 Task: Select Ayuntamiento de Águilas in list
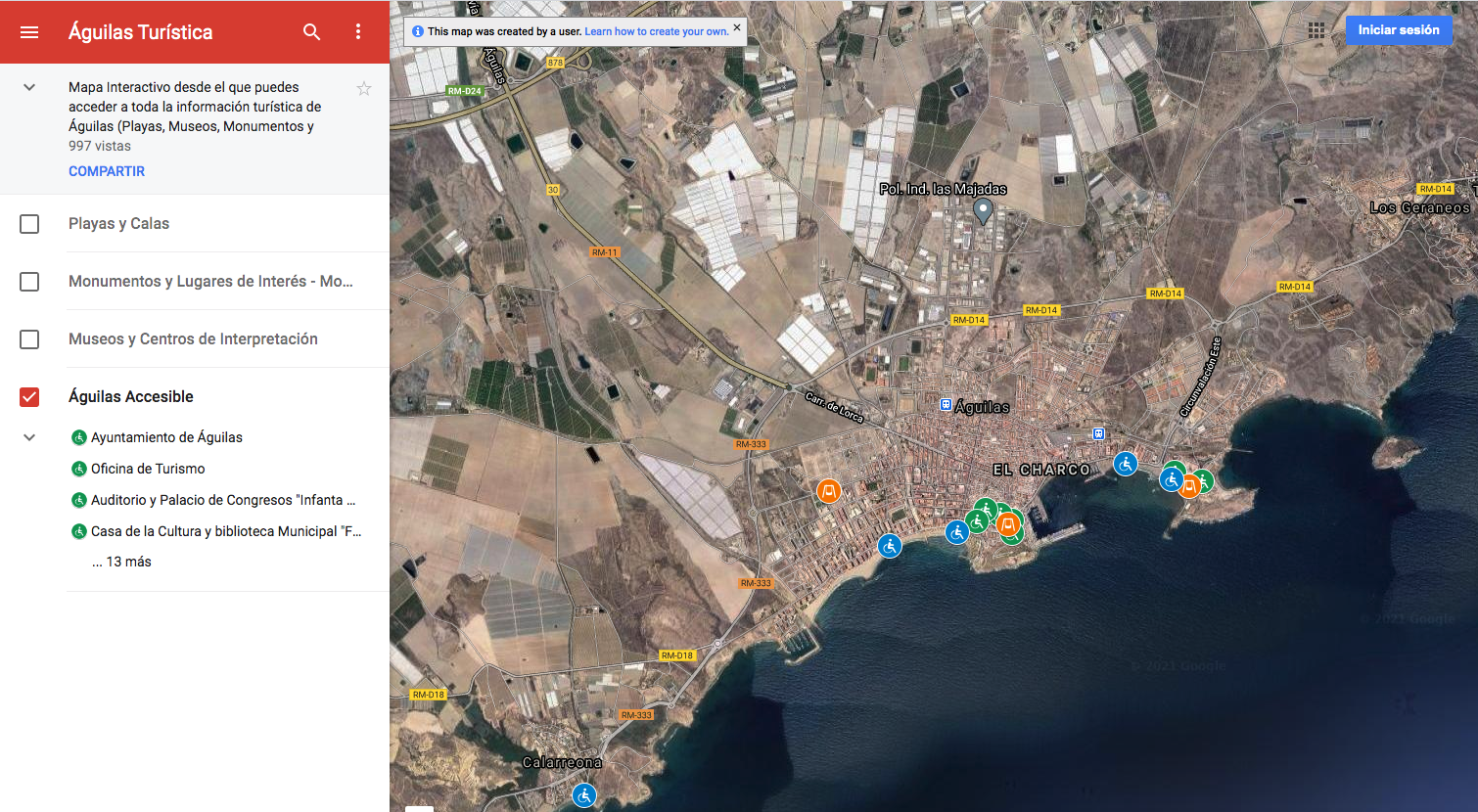(166, 437)
